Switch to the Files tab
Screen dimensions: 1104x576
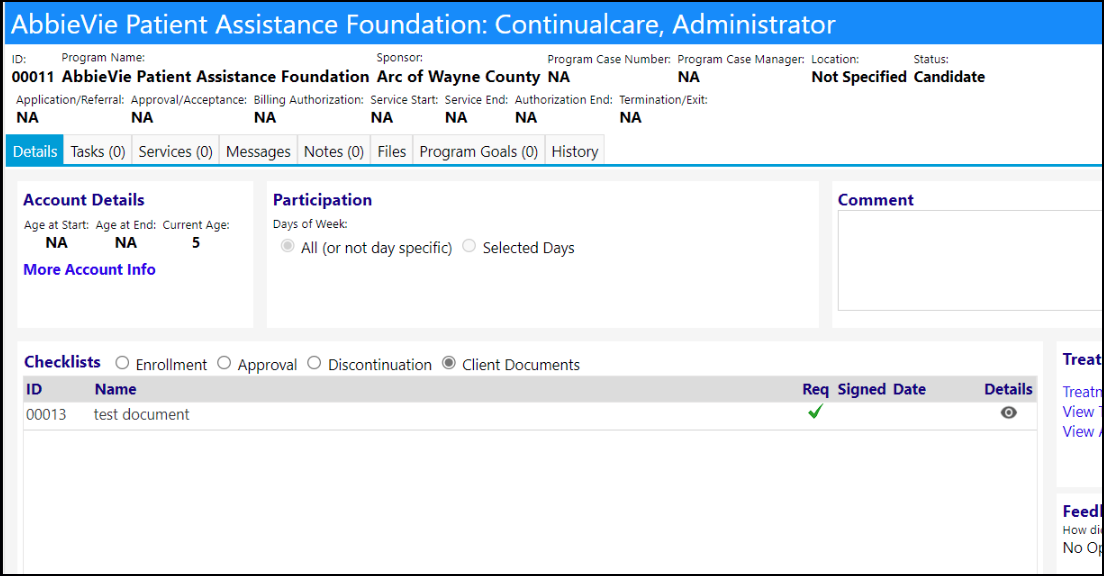(x=391, y=151)
